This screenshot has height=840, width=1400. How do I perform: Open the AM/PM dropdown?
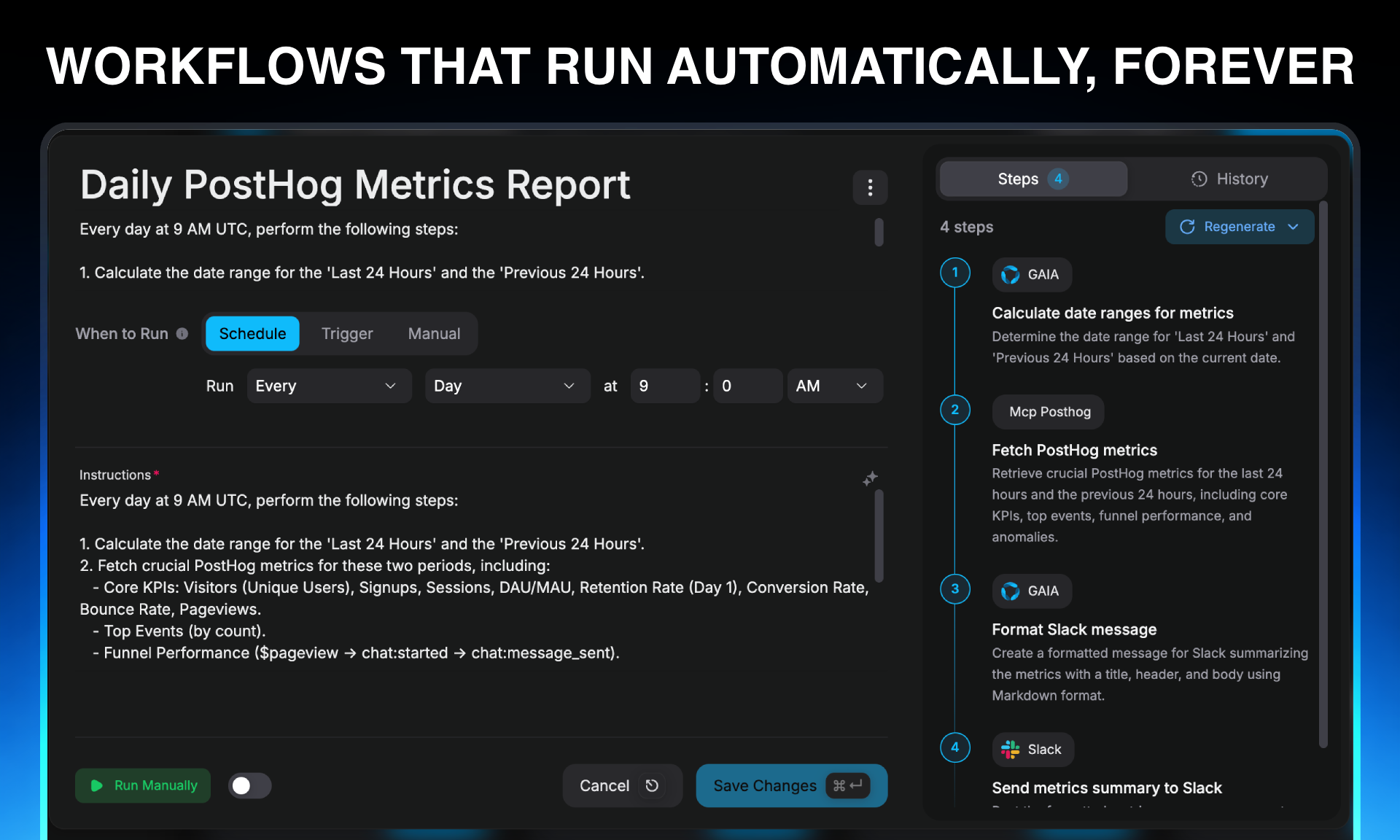[x=834, y=386]
